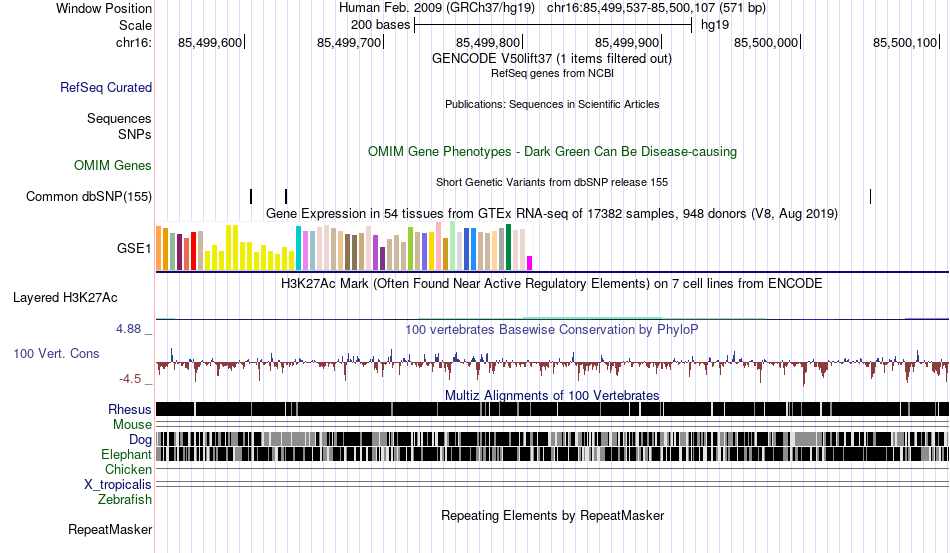
Task: Select the Mouse alignment row label
Action: point(132,425)
